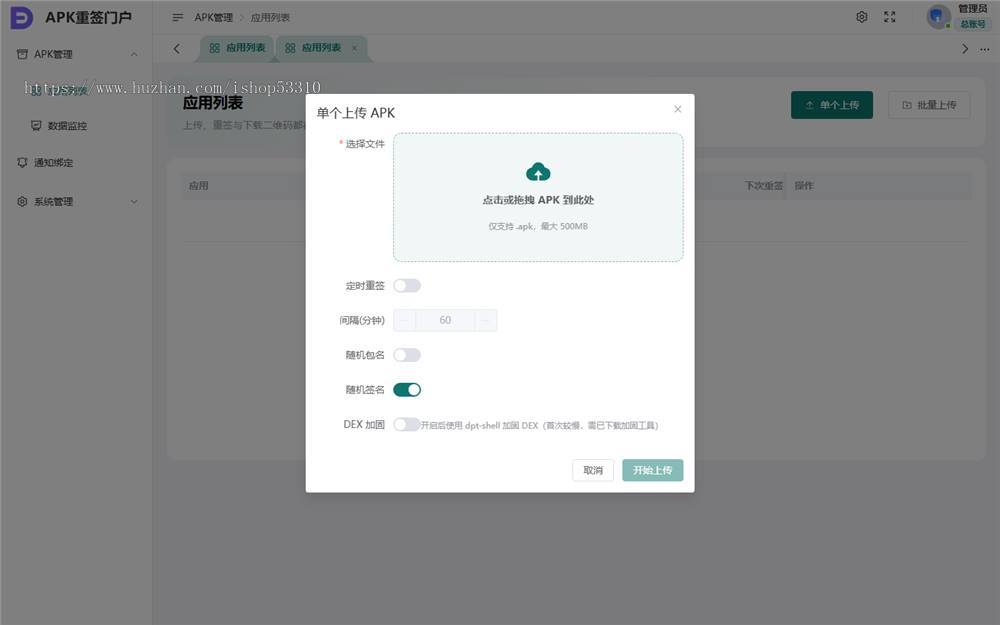Click the 管理员 user name text
1000x625 pixels.
973,8
